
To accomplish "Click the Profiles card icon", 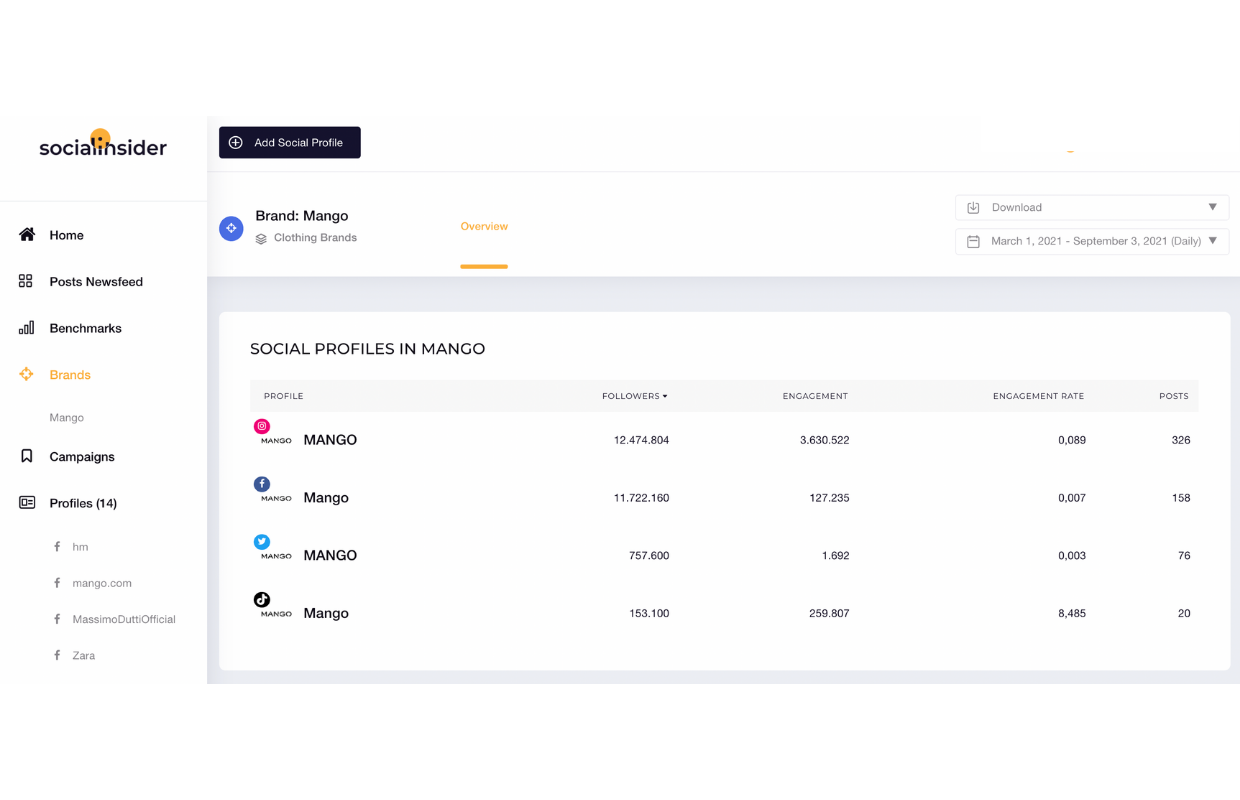I will (27, 503).
